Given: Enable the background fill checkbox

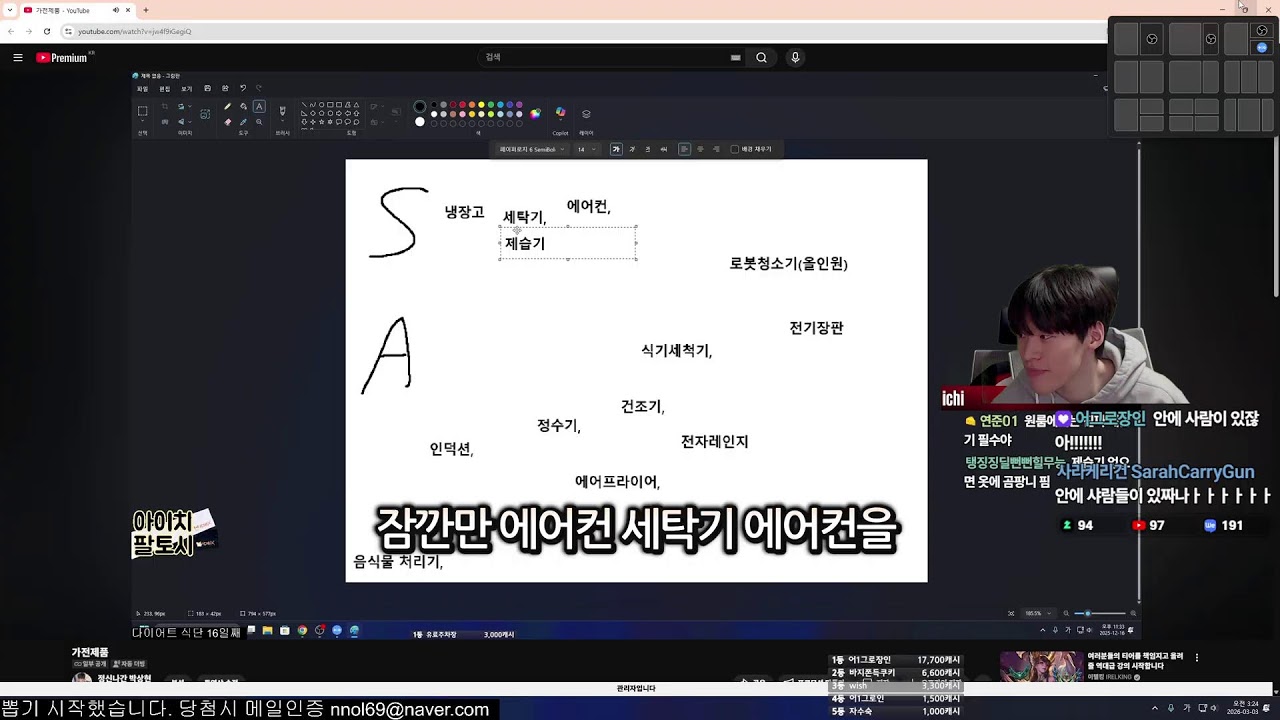Looking at the screenshot, I should coord(734,149).
